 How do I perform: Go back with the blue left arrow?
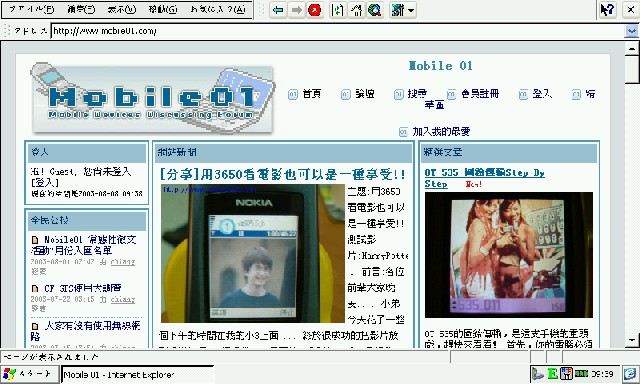coord(278,10)
